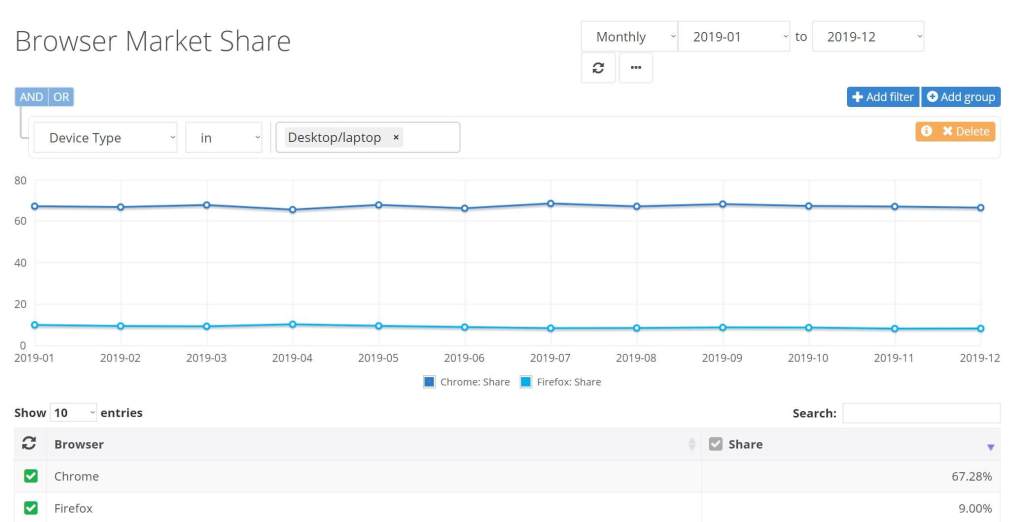Click the Chrome: Share legend entry
The height and width of the screenshot is (522, 1024).
(466, 382)
